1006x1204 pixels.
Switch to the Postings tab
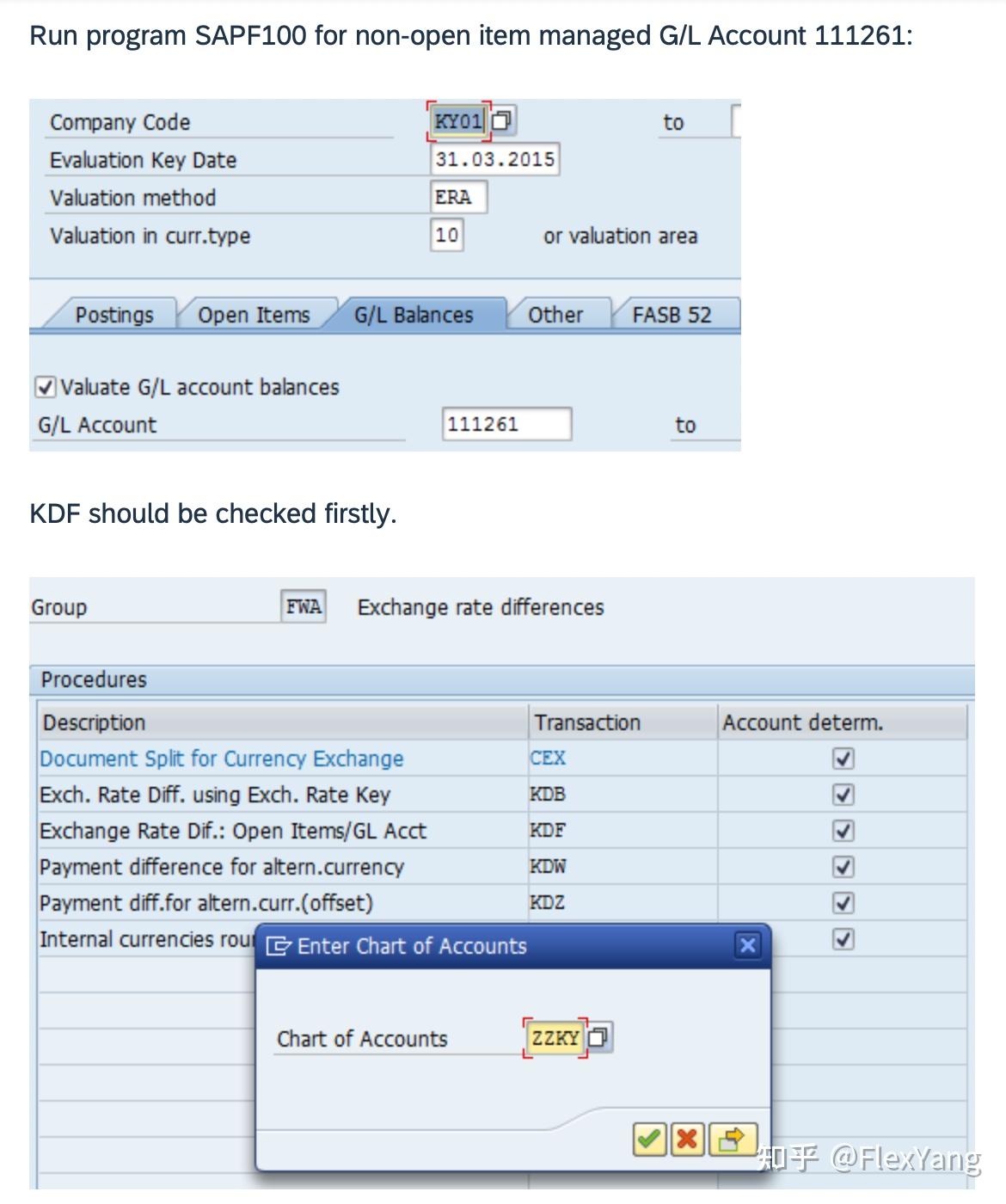coord(113,315)
